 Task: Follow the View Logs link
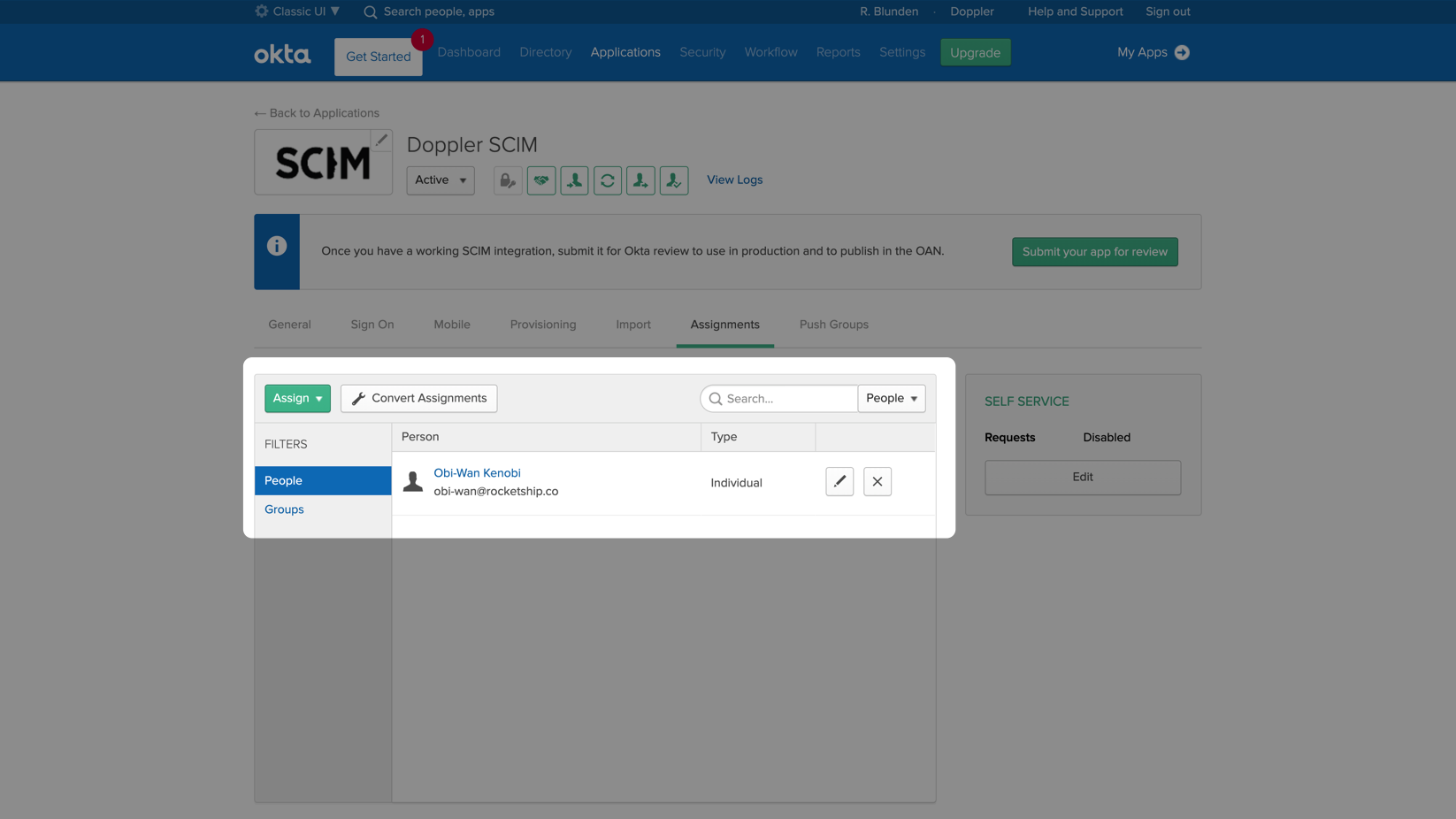click(x=734, y=180)
